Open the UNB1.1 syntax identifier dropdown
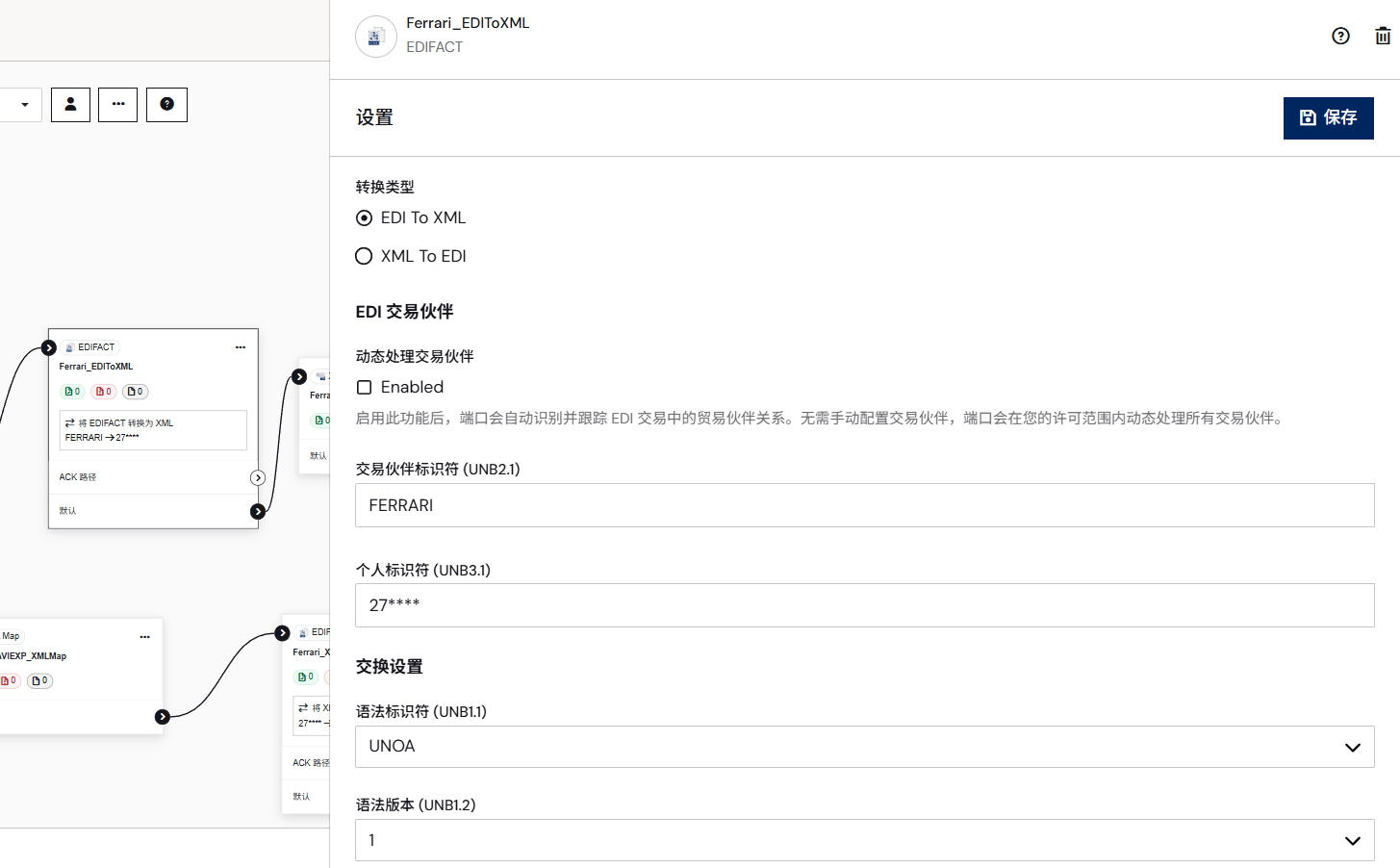Viewport: 1400px width, 868px height. click(x=864, y=747)
